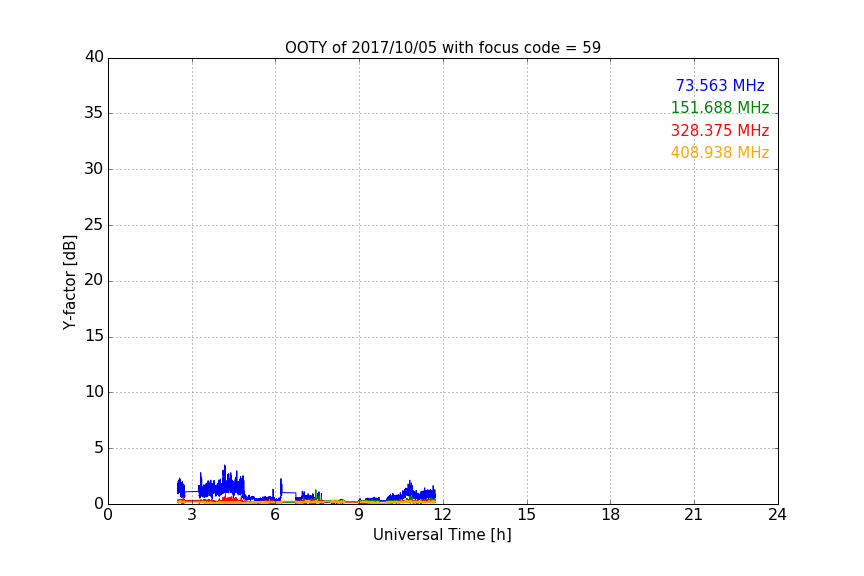Click the y-axis tick label 30
The height and width of the screenshot is (576, 864).
[94, 169]
